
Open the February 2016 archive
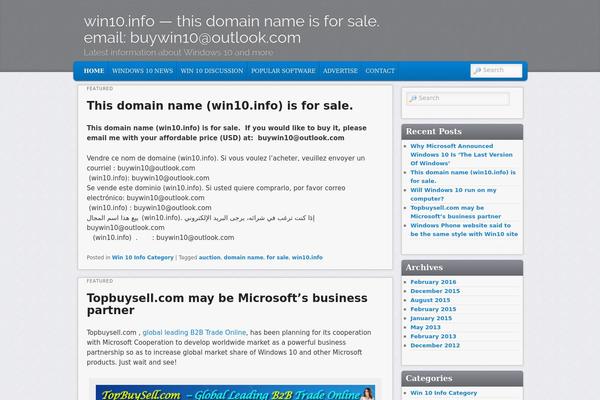tap(433, 282)
